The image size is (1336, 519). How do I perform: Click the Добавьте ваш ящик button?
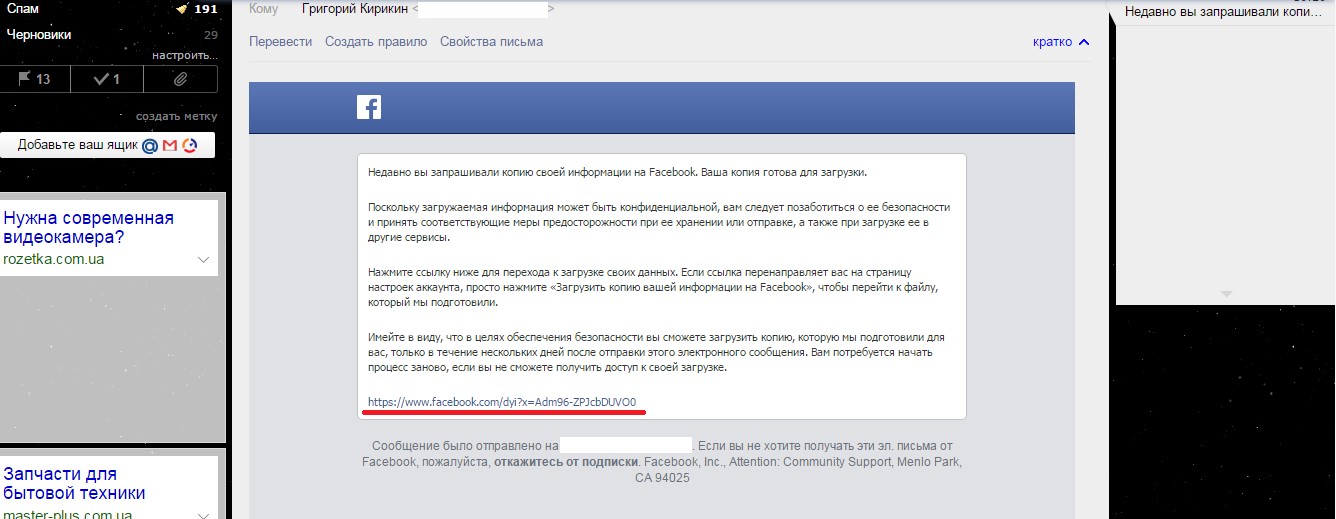point(107,145)
